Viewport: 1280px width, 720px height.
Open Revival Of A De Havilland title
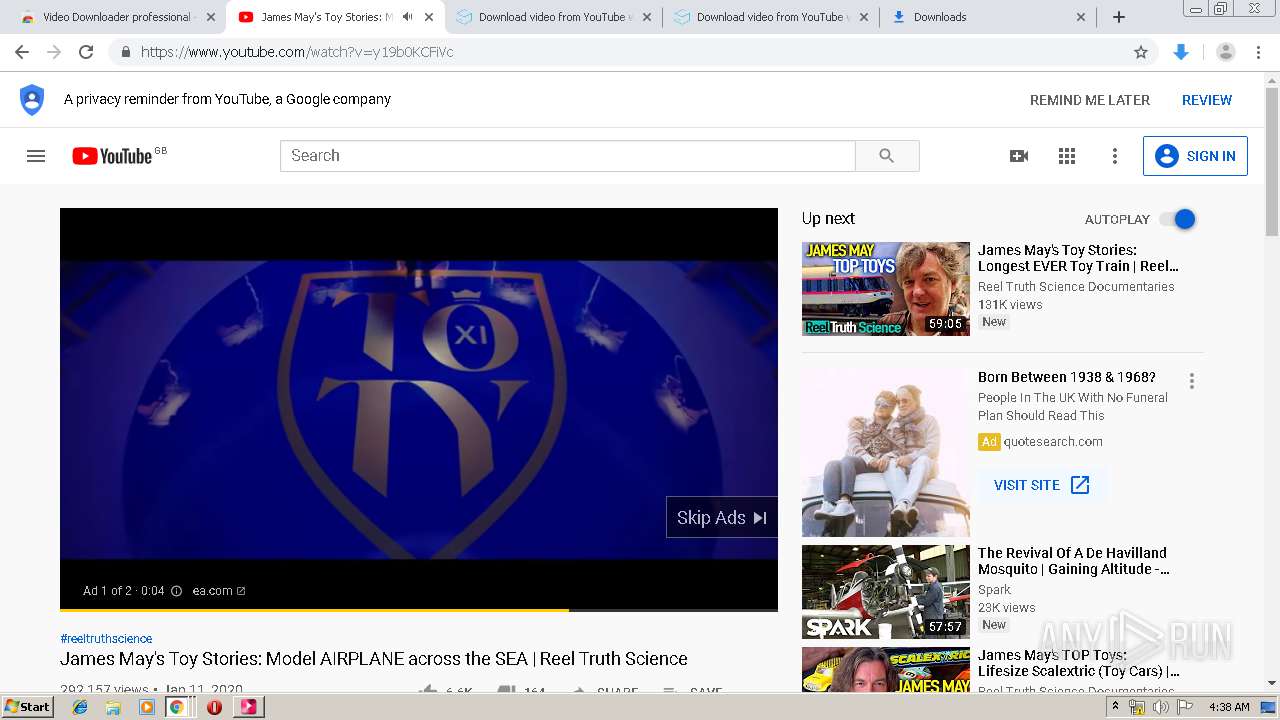tap(1074, 561)
